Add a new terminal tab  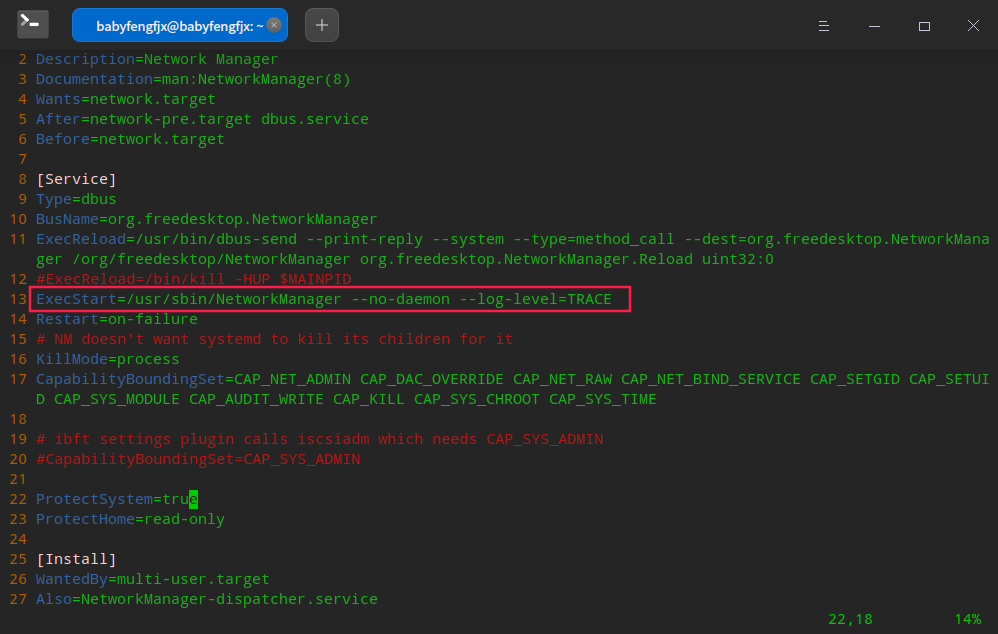(x=322, y=26)
